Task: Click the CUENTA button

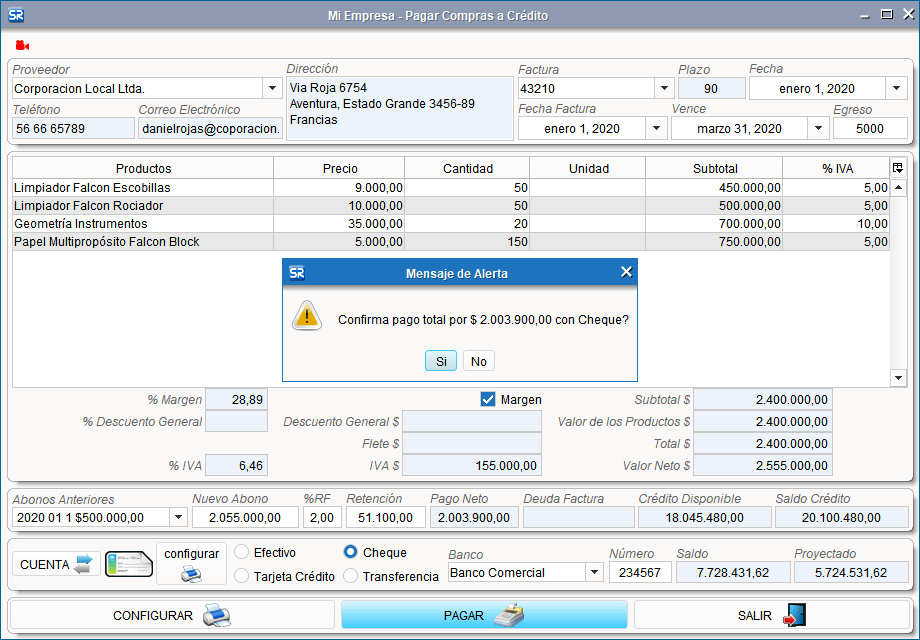Action: click(x=56, y=564)
